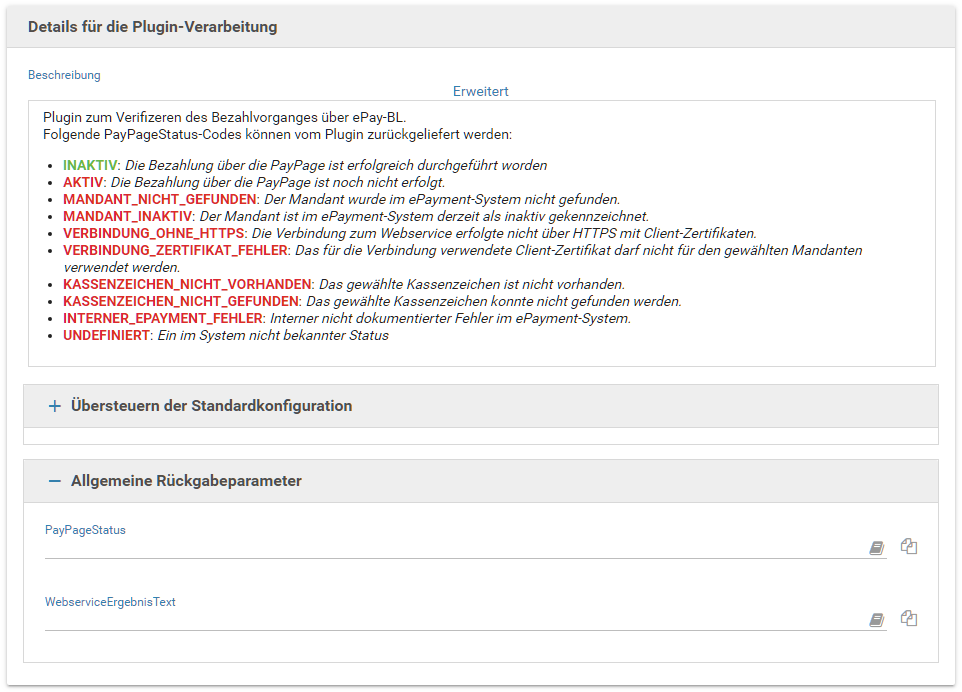Image resolution: width=962 pixels, height=692 pixels.
Task: Expand the Übersteuern der Standardkonfiguration section title
Action: click(x=211, y=406)
